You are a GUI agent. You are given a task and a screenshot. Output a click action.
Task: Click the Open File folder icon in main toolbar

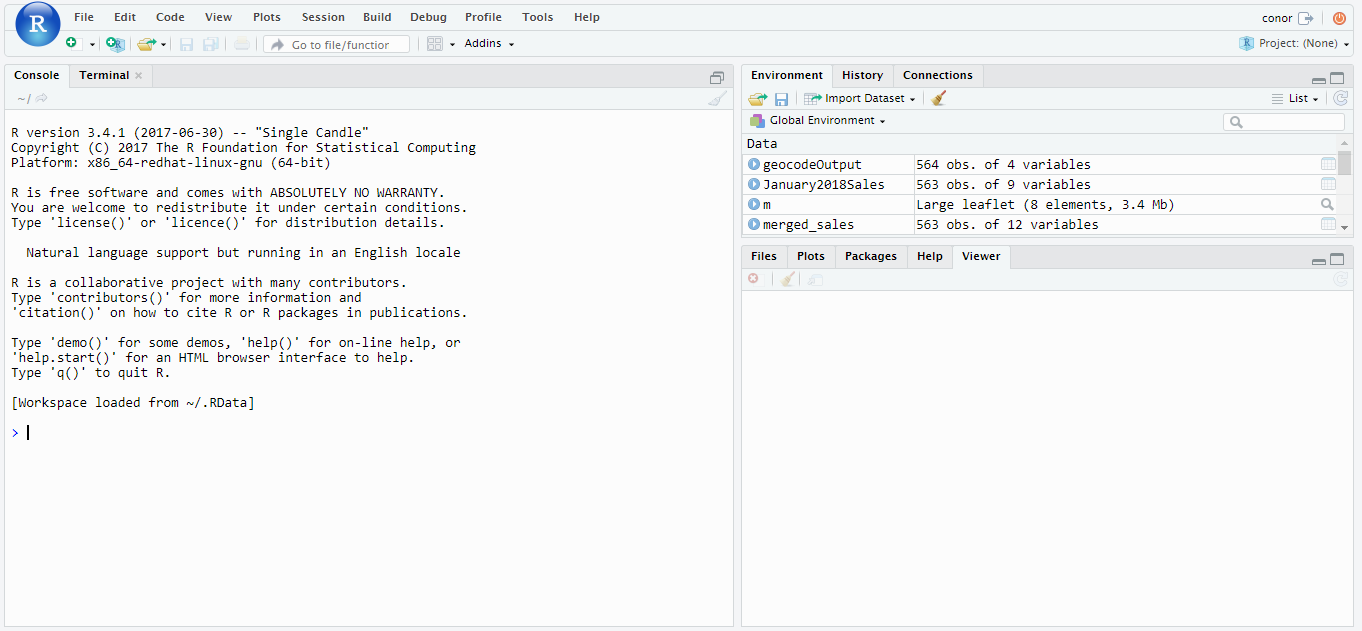(146, 44)
